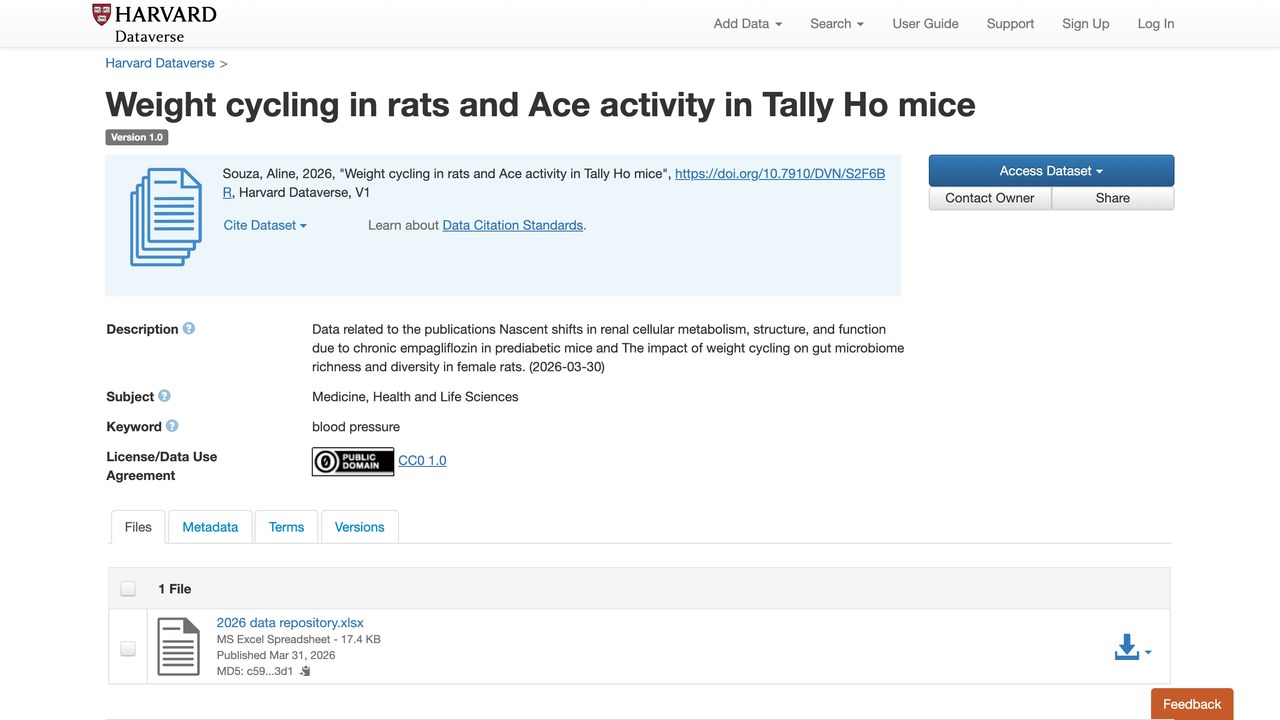The image size is (1280, 720).
Task: Open the Access Dataset dropdown
Action: [1051, 171]
